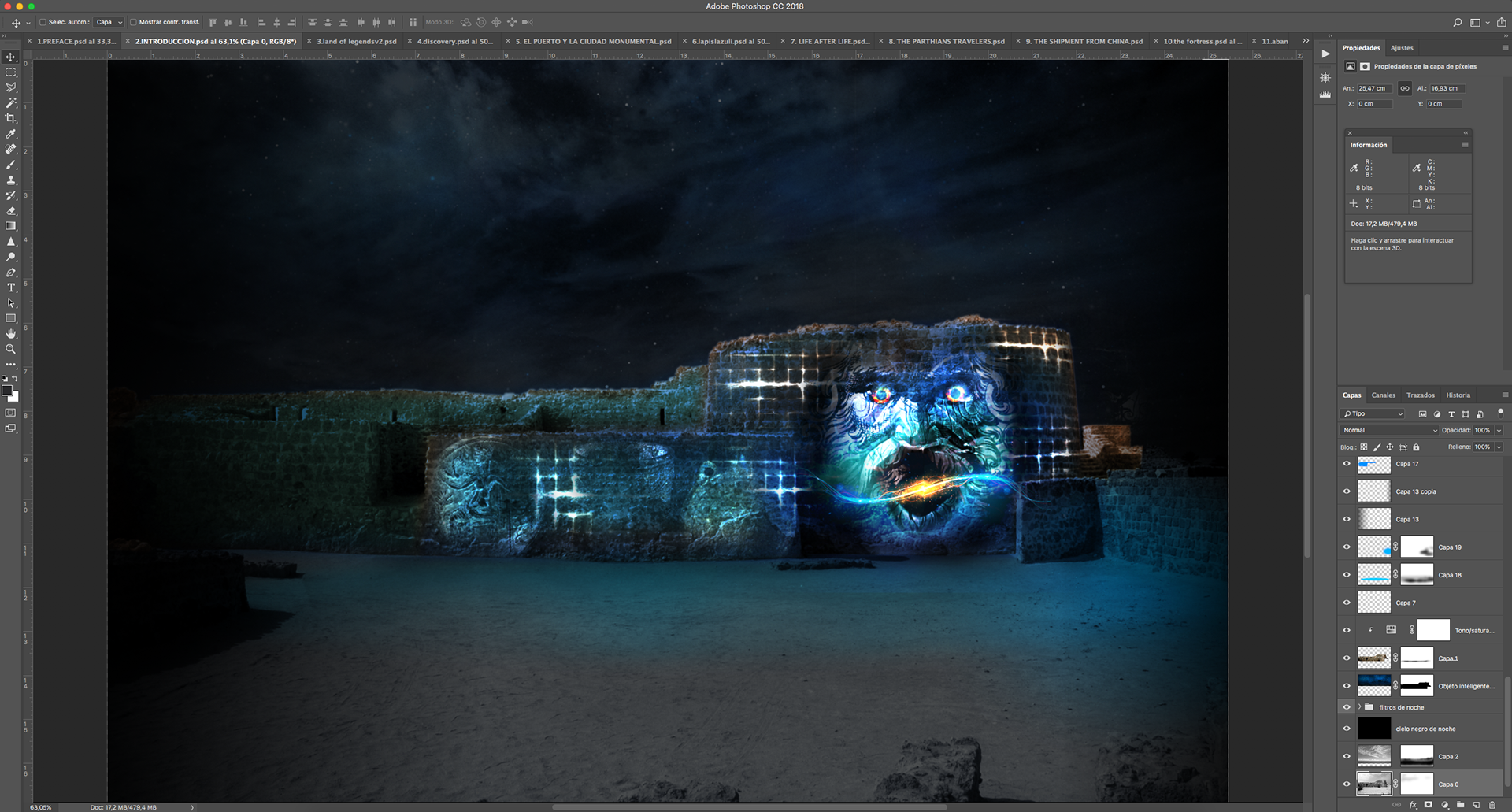This screenshot has height=812, width=1512.
Task: Open Normal blend mode dropdown
Action: click(x=1389, y=430)
